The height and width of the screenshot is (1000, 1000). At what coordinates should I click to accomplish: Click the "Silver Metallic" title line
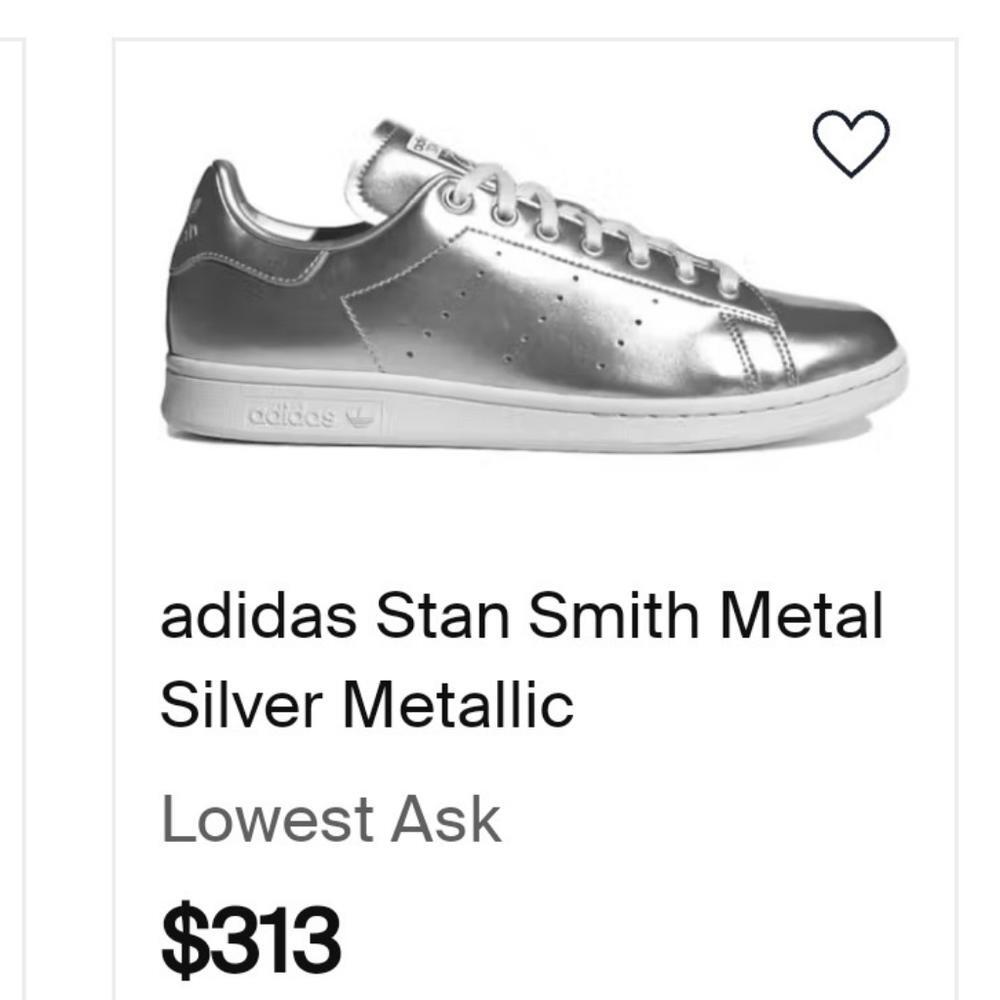pyautogui.click(x=367, y=705)
